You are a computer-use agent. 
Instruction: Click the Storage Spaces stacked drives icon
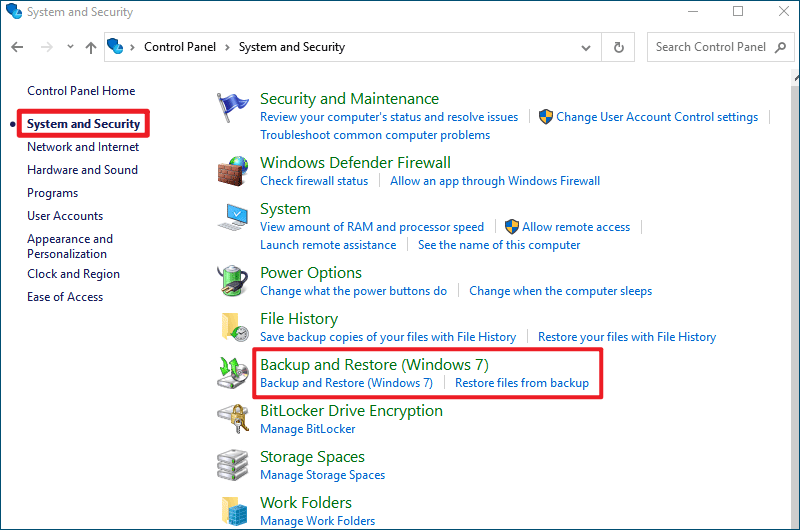(233, 465)
